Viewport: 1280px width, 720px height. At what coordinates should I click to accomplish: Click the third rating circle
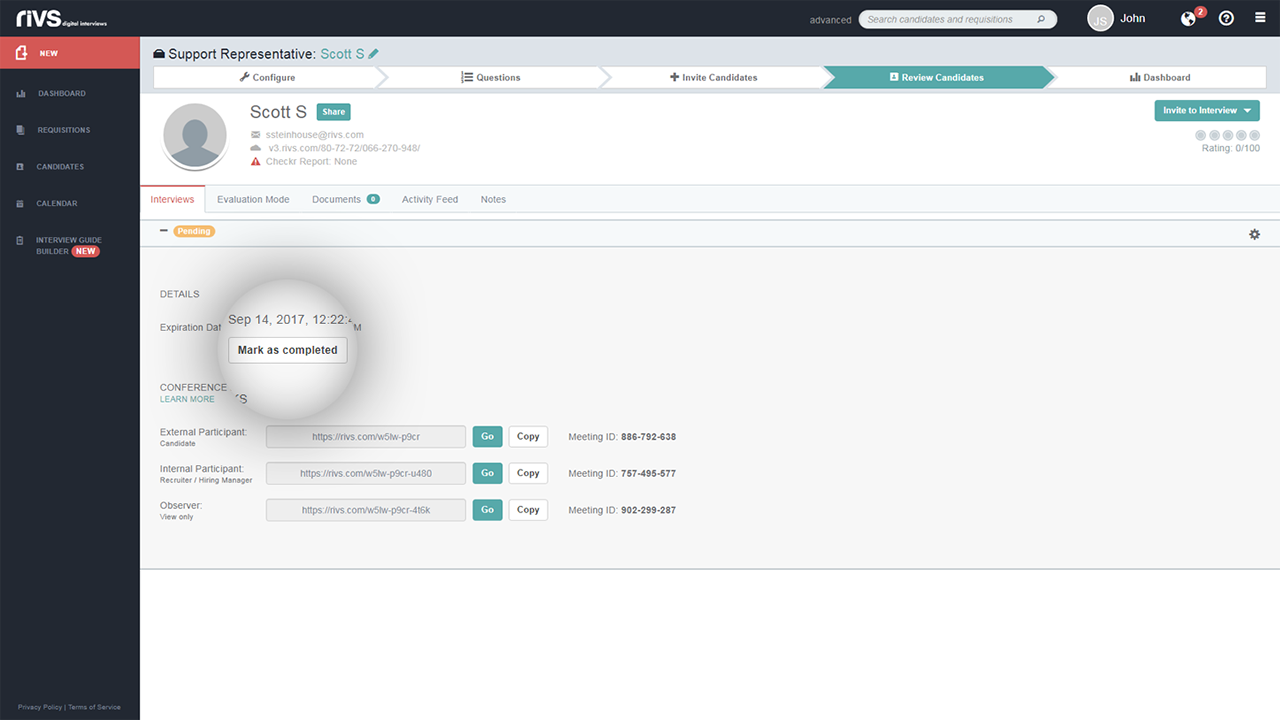(1228, 135)
